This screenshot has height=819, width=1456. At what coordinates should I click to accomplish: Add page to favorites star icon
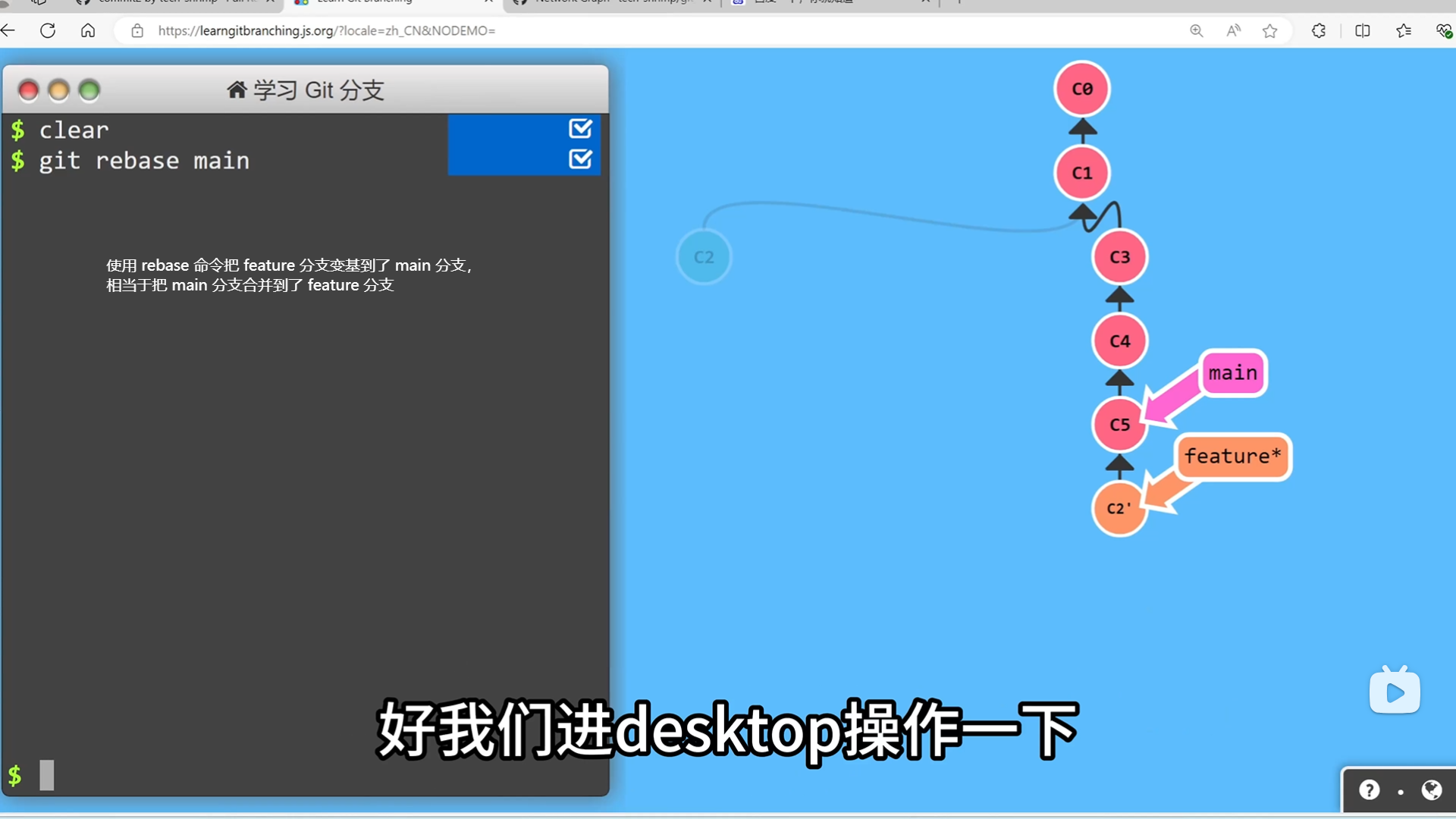pyautogui.click(x=1270, y=30)
